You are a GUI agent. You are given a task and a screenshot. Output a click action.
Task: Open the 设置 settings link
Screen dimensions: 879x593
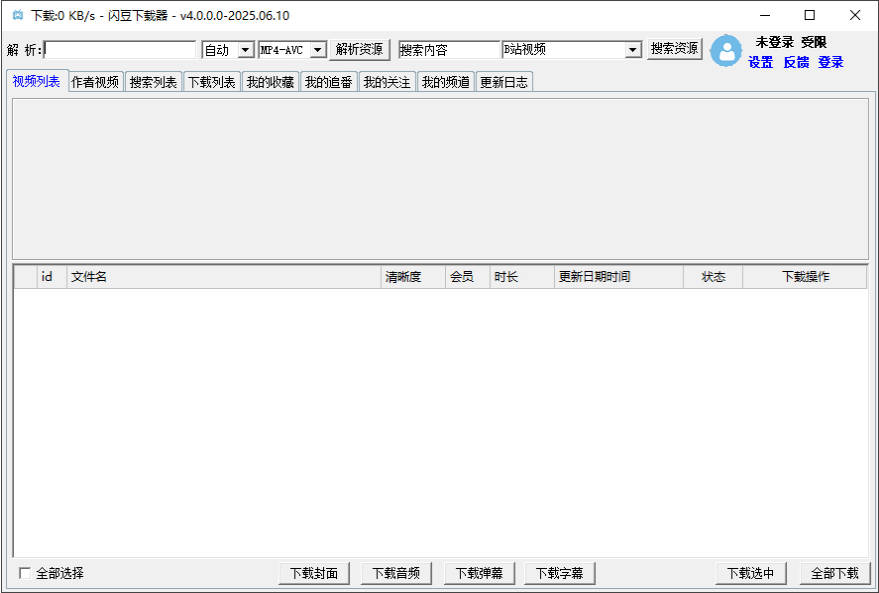759,63
